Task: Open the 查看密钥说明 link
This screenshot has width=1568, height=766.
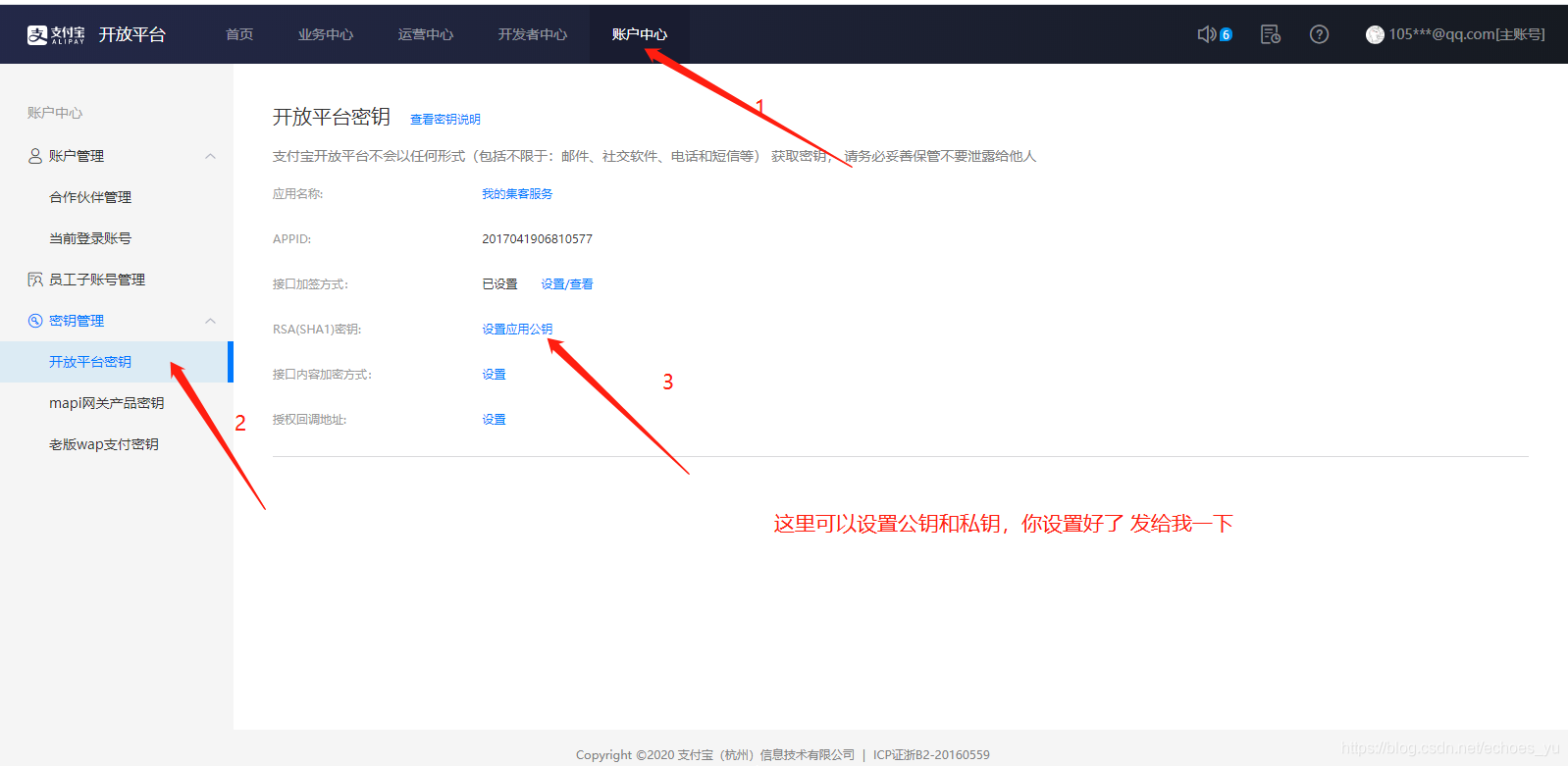Action: (445, 120)
